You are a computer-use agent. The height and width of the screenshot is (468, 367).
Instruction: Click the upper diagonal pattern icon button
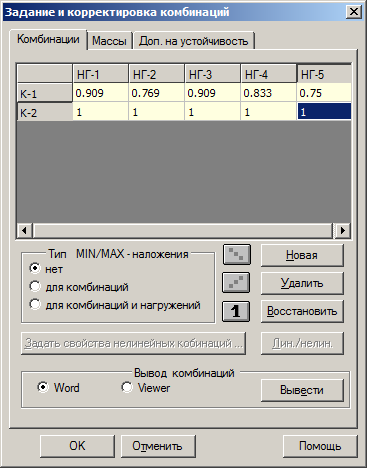click(237, 255)
